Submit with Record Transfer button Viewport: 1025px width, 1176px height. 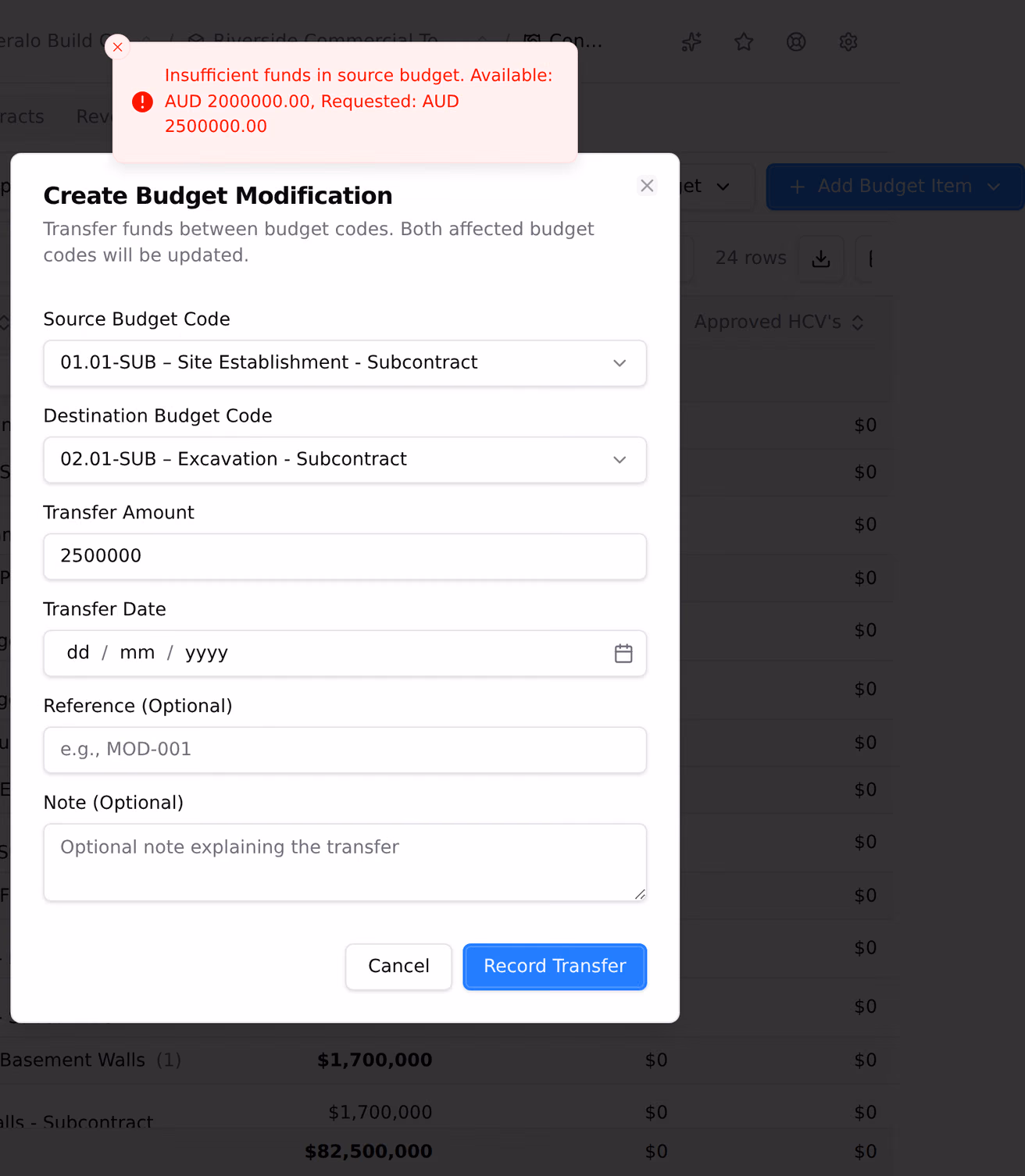click(555, 967)
